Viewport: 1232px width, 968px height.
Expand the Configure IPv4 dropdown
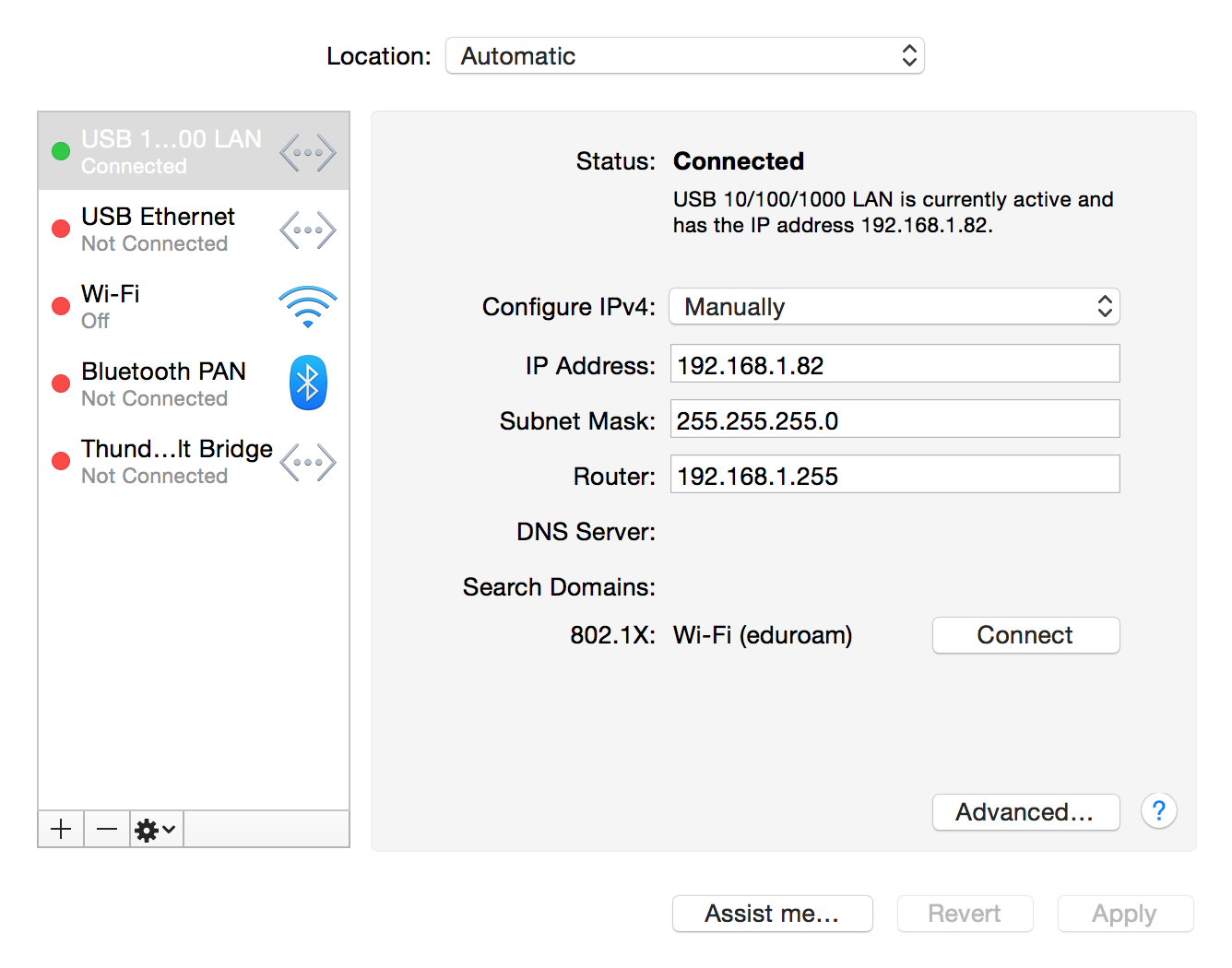[x=894, y=307]
